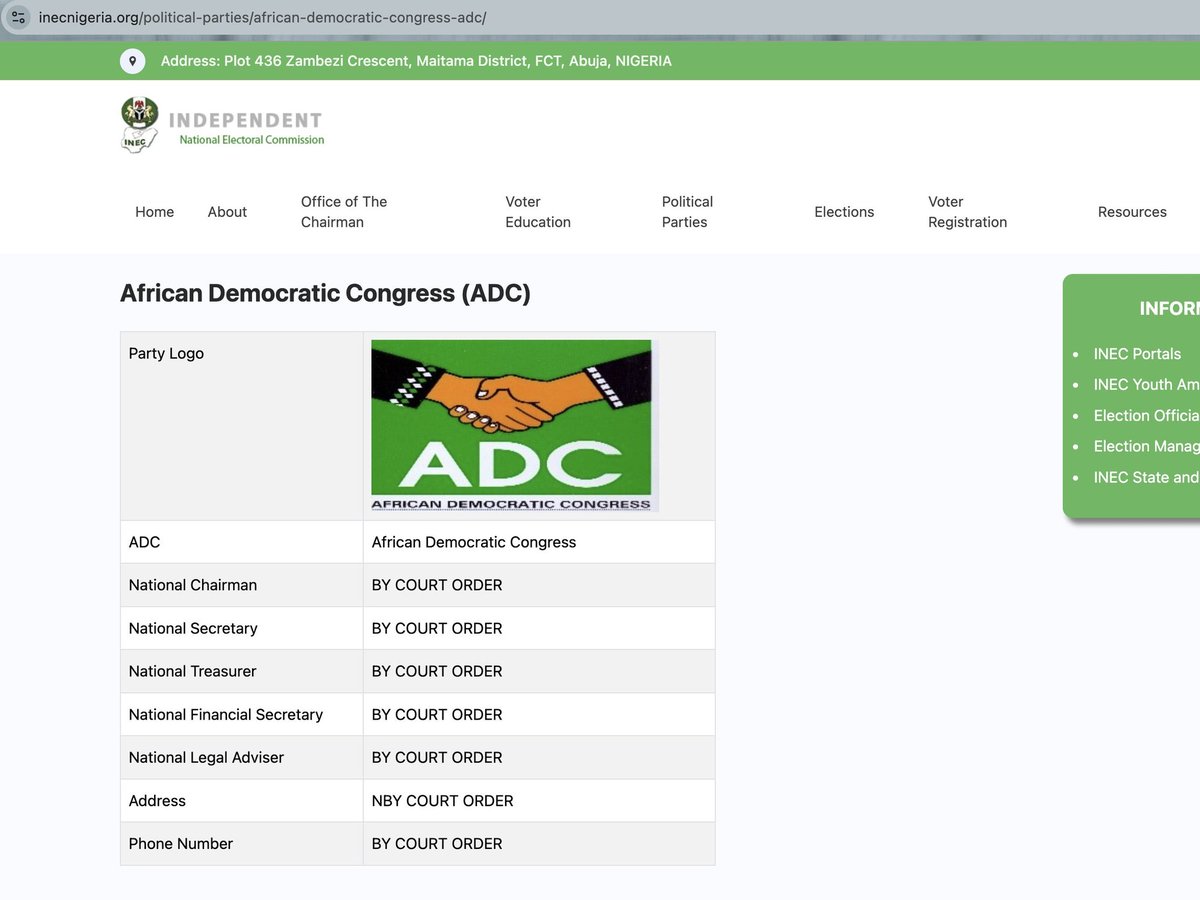This screenshot has width=1200, height=900.
Task: Click the site information icon in address bar
Action: pos(18,17)
